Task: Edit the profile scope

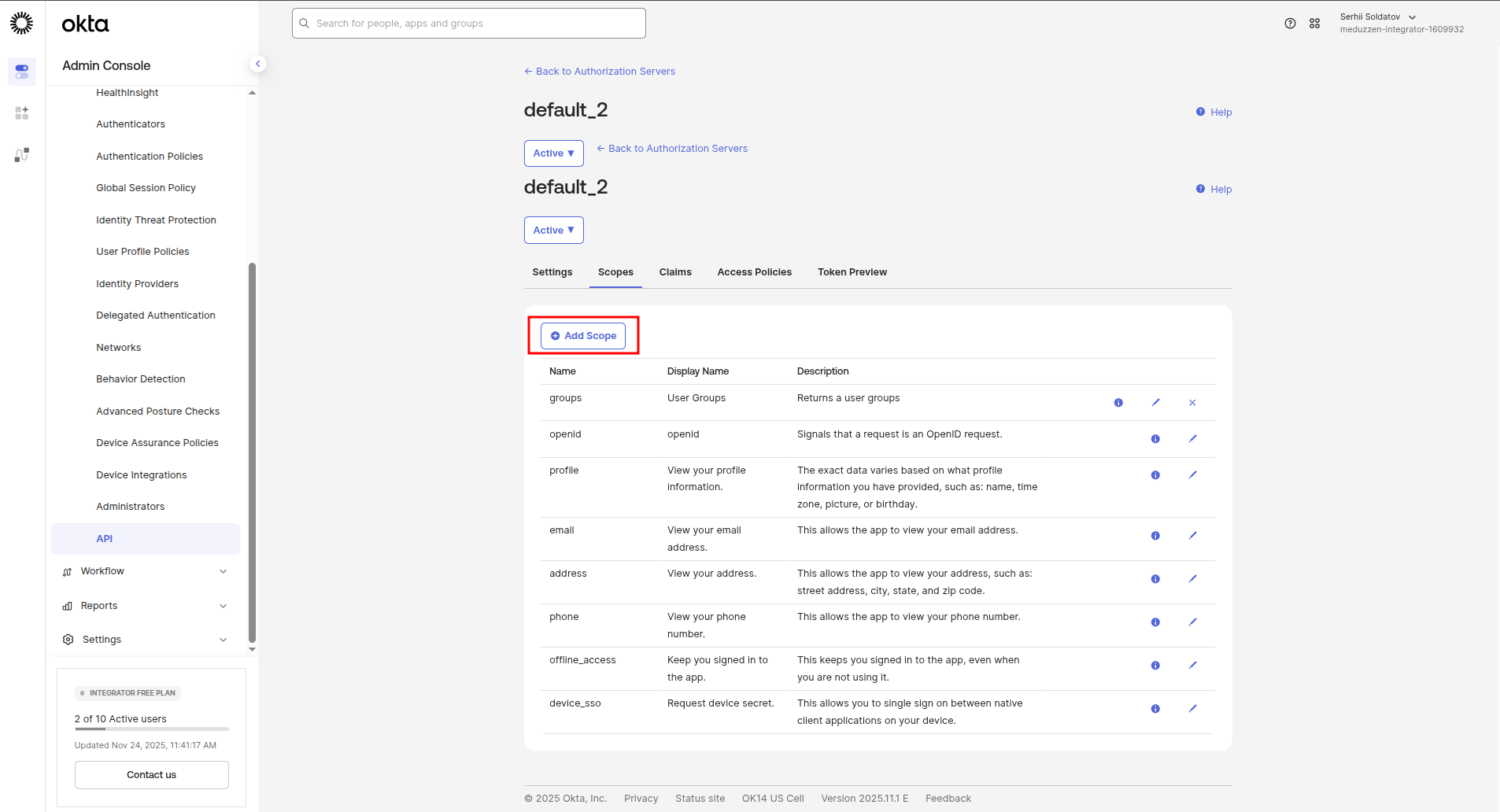Action: tap(1192, 475)
